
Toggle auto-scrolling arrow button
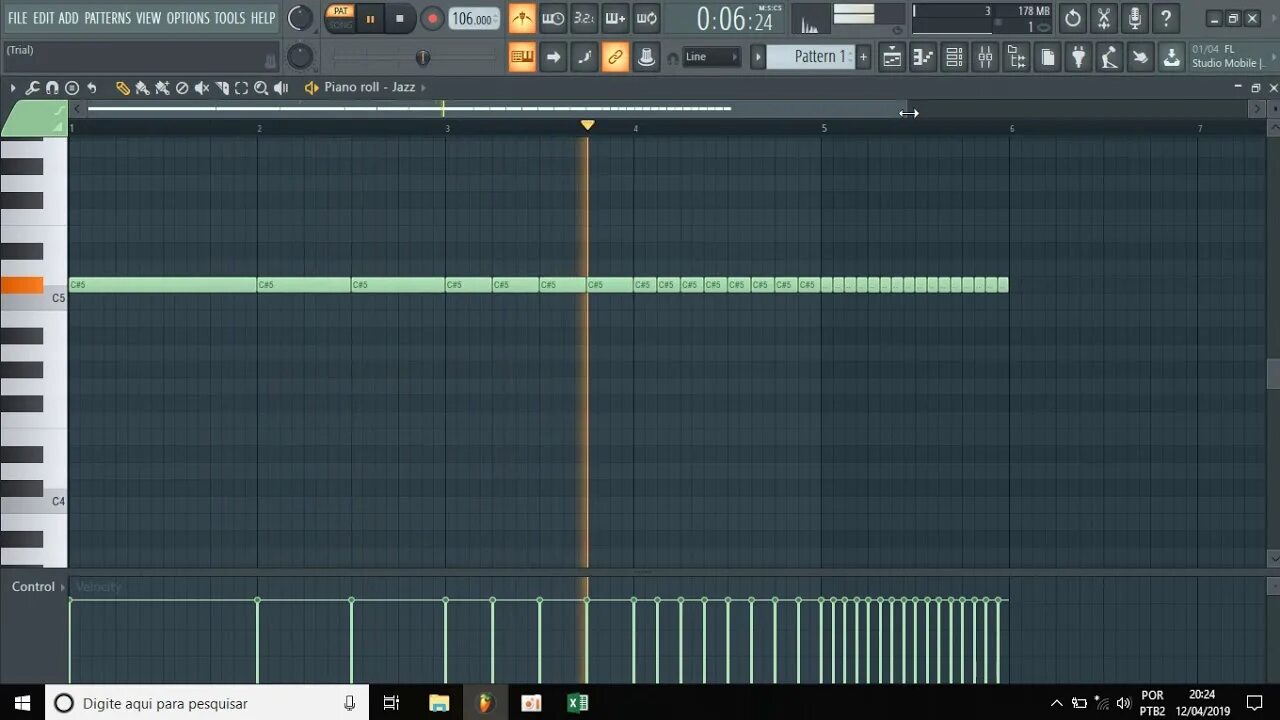point(553,57)
